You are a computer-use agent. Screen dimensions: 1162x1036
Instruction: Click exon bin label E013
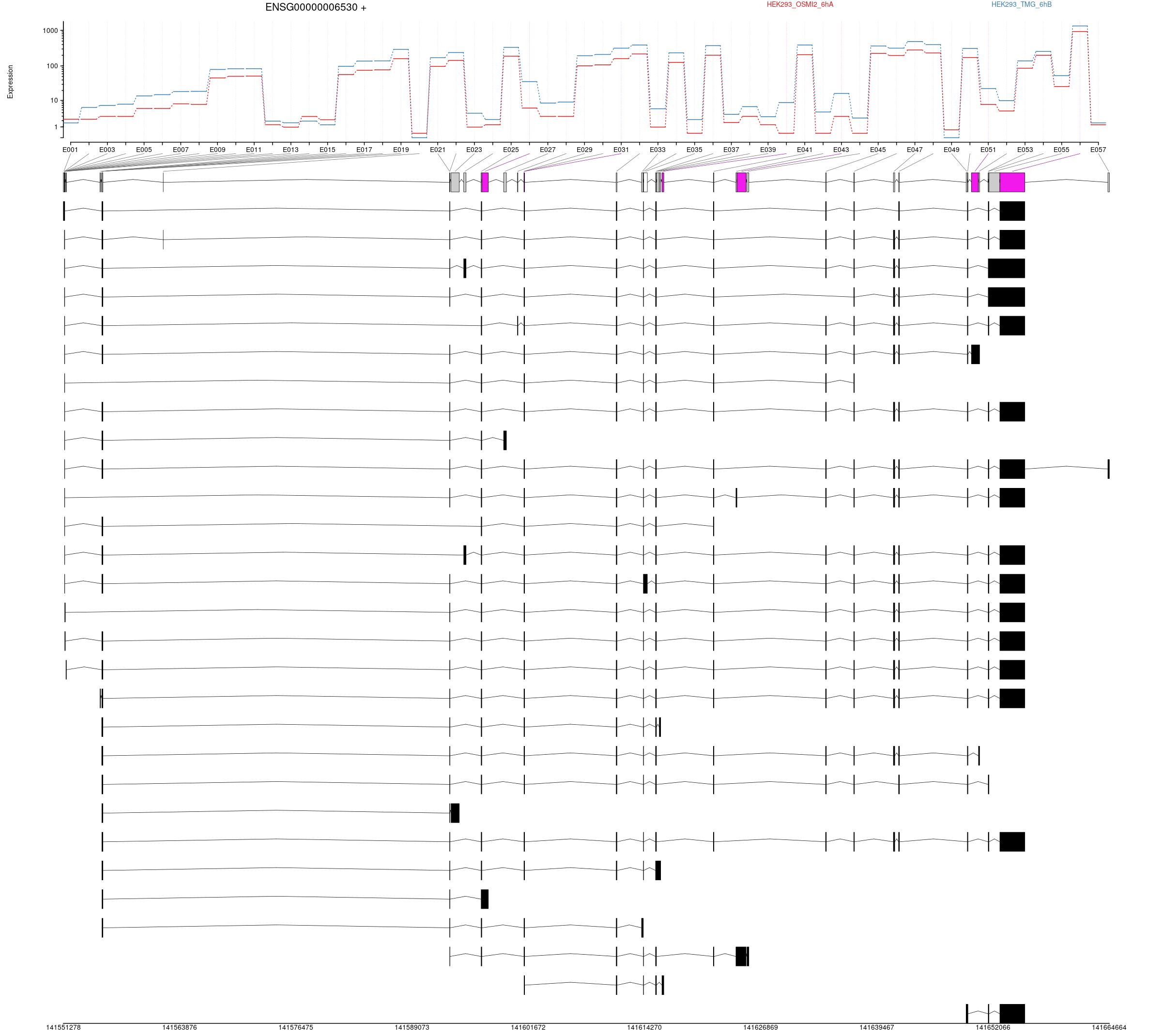290,150
